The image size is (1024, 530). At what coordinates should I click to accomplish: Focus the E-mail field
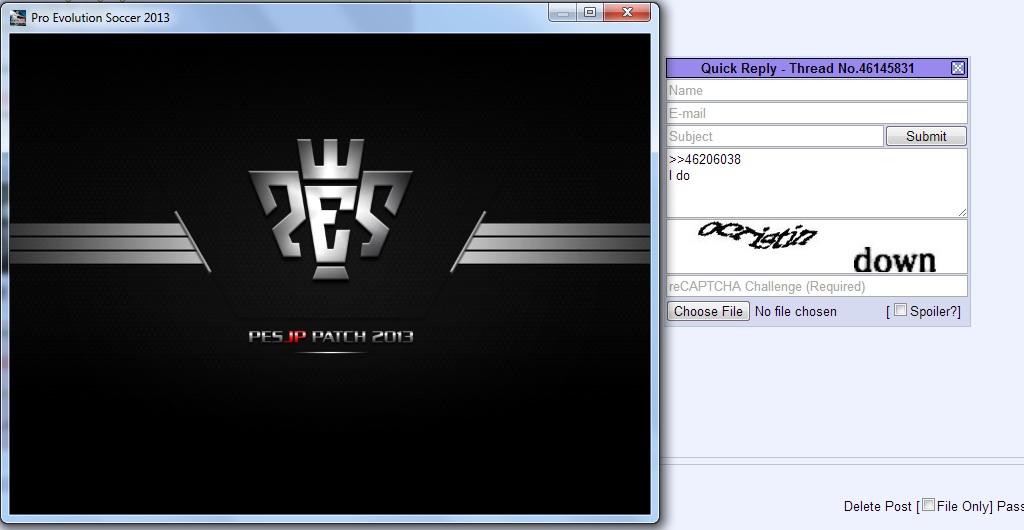pos(817,114)
